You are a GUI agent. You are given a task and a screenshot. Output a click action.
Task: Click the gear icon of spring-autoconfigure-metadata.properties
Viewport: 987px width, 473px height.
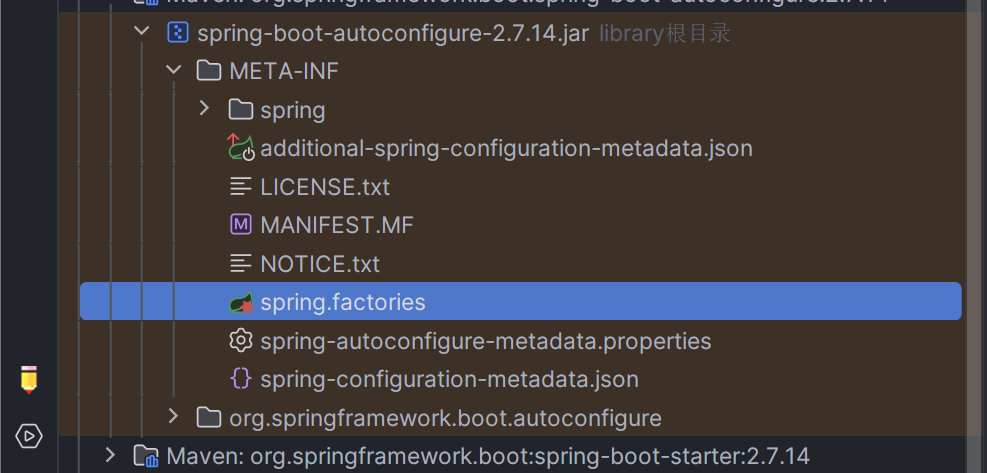(240, 341)
